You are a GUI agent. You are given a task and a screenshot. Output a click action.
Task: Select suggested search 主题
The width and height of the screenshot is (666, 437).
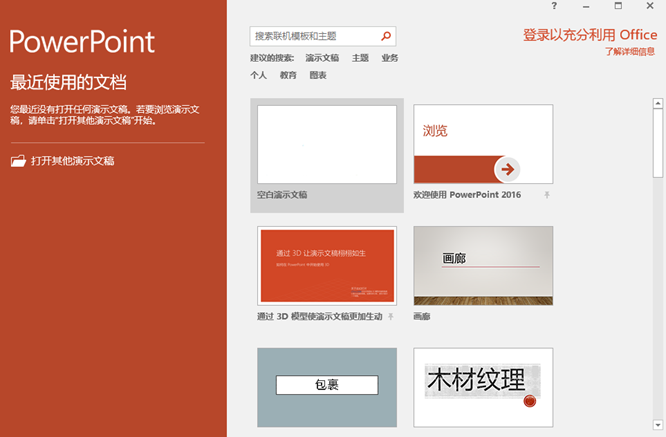click(x=360, y=58)
